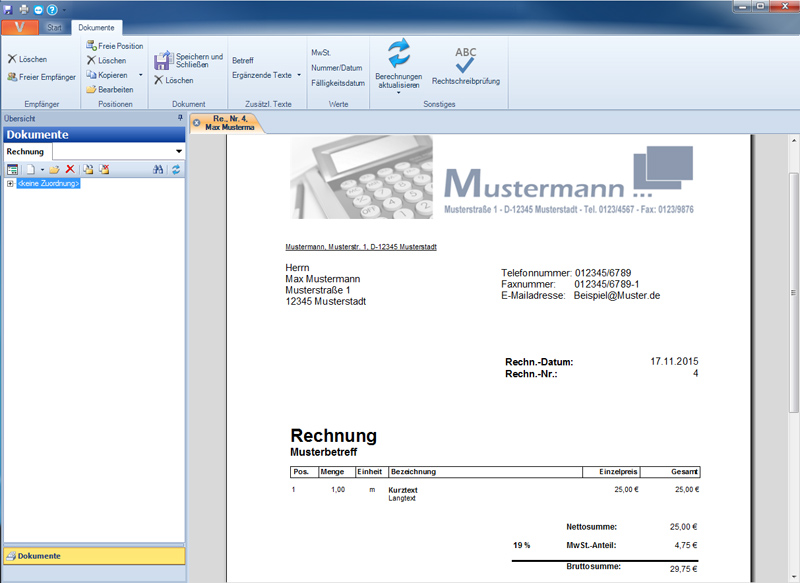
Task: Click the print icon in quick access toolbar
Action: pos(22,8)
